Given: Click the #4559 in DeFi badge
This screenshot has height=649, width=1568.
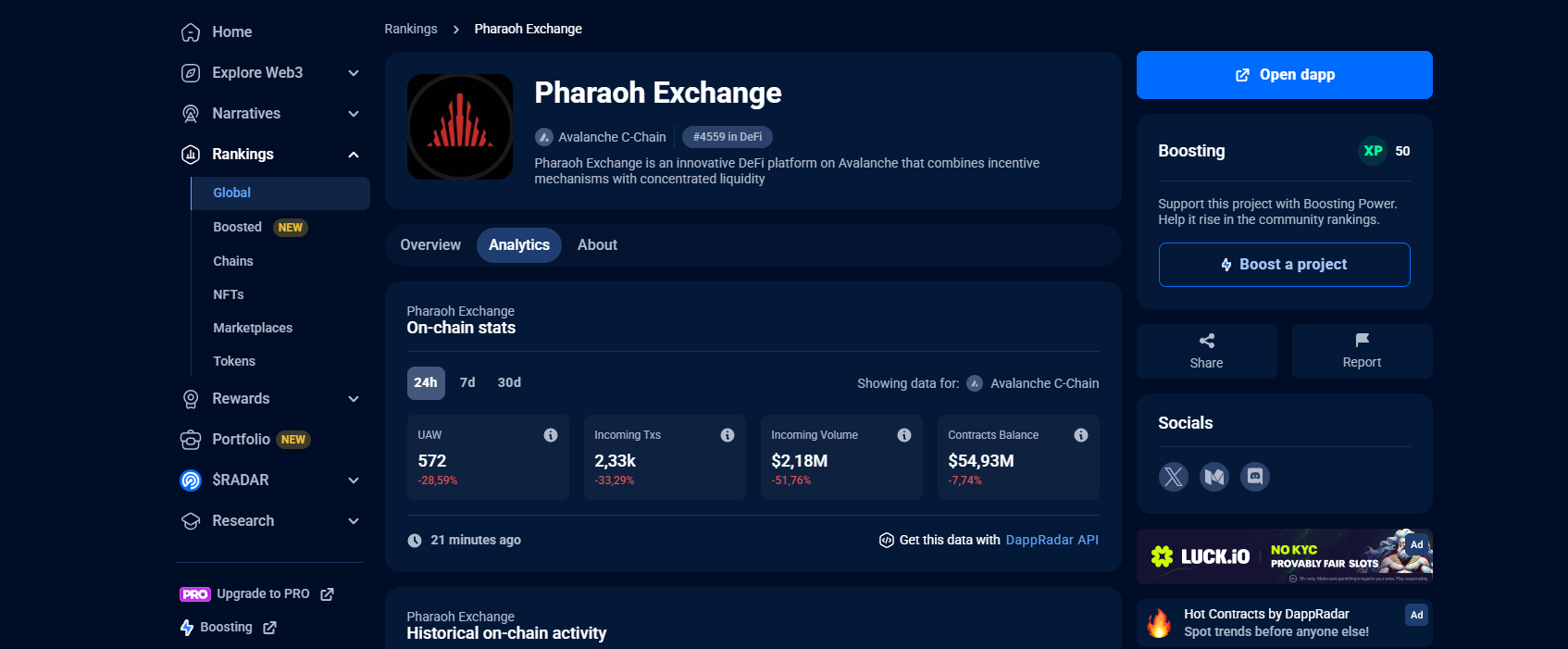Looking at the screenshot, I should [x=728, y=137].
